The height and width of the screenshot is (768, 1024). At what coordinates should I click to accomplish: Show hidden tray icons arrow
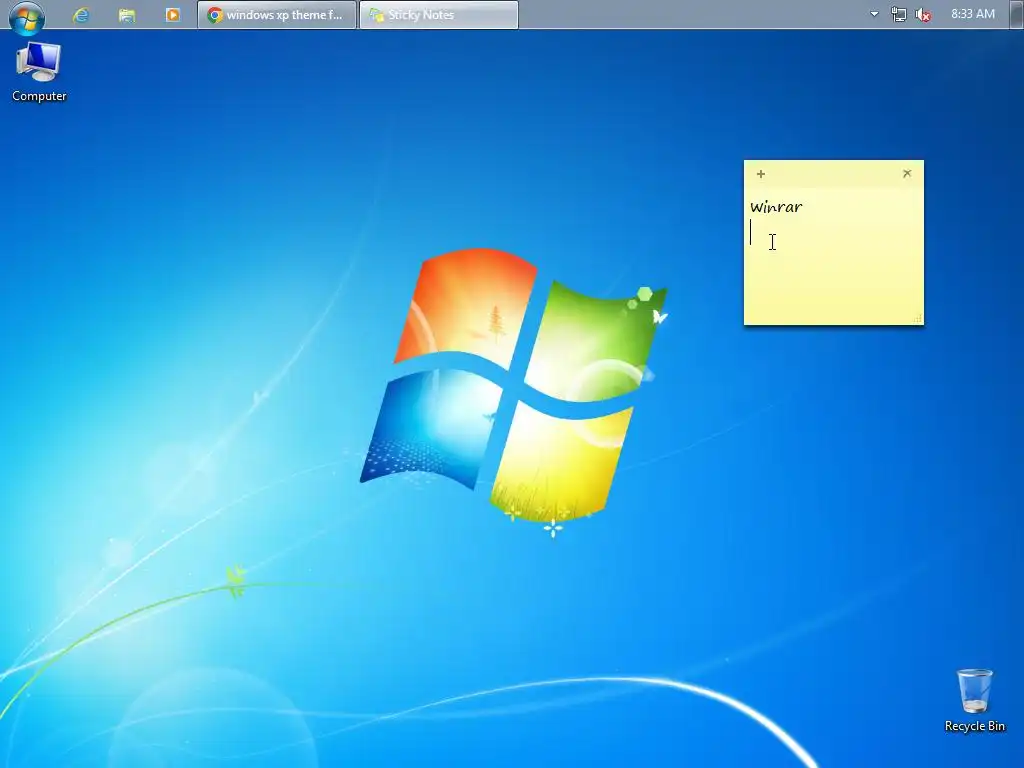[874, 14]
